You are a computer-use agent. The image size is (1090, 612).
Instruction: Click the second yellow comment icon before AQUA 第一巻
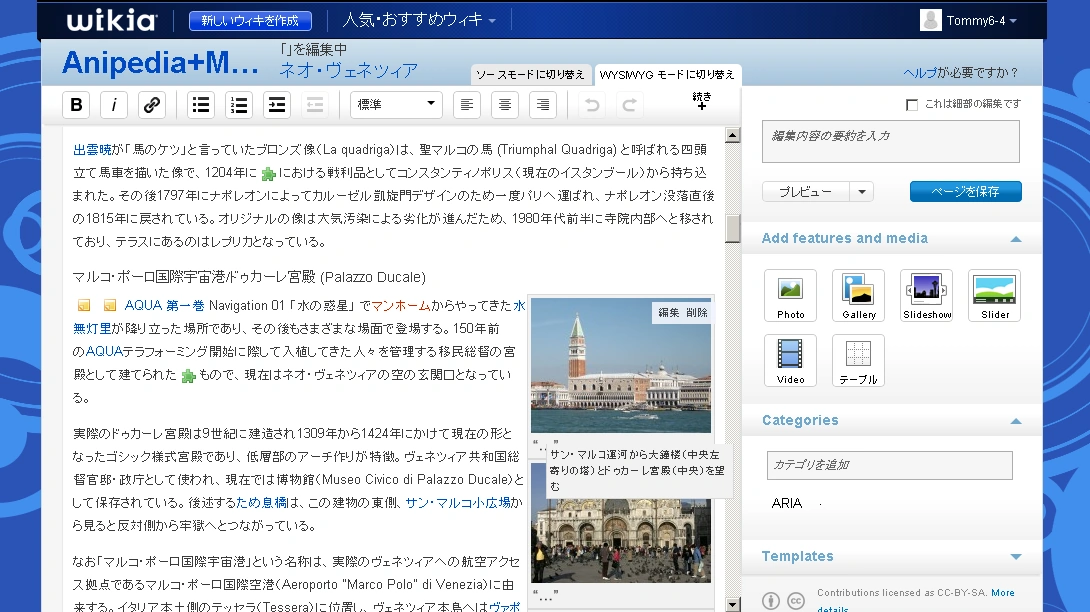[x=110, y=305]
